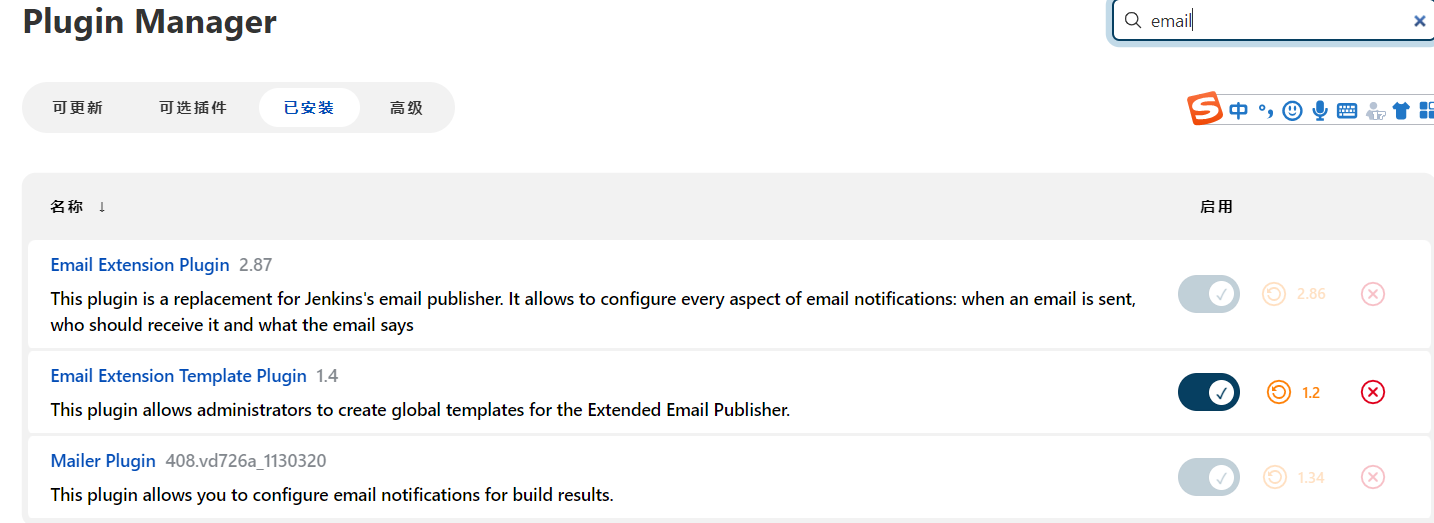The image size is (1434, 523).
Task: Toggle the Email Extension Plugin switch
Action: pos(1208,294)
